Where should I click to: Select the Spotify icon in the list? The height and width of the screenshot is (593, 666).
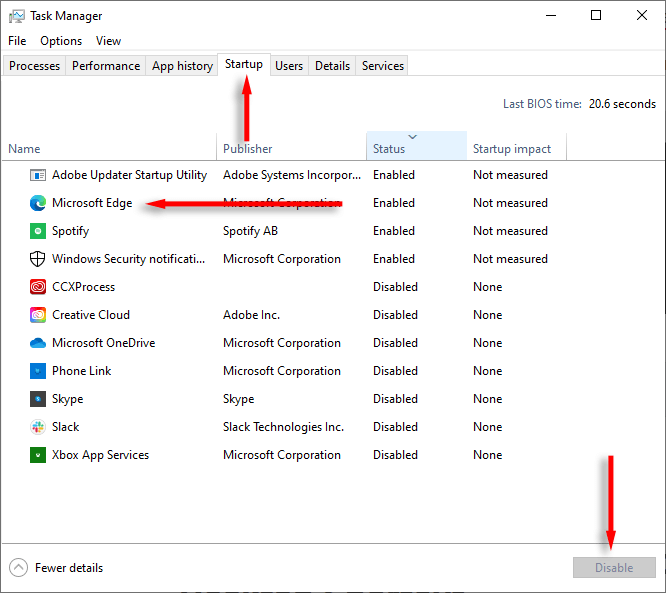[x=38, y=231]
